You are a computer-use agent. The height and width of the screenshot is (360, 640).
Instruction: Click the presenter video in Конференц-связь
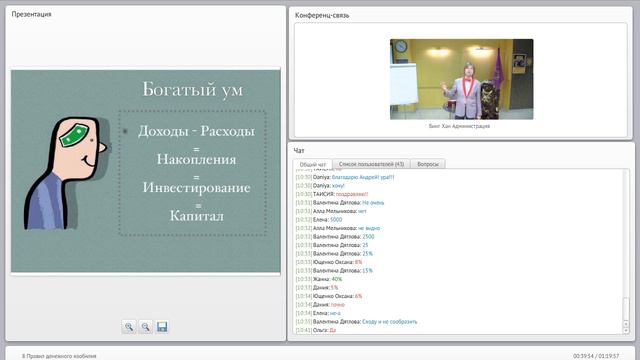(461, 79)
